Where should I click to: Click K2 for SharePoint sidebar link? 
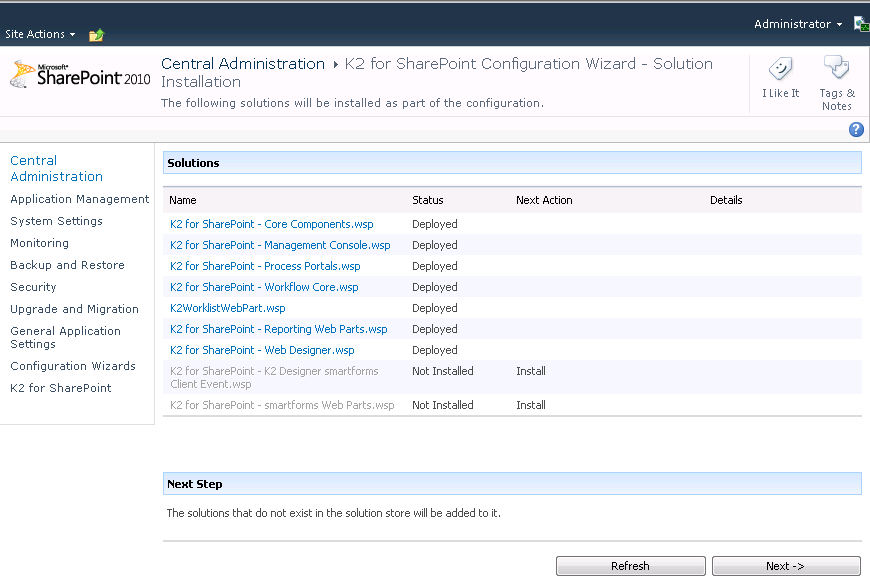click(60, 388)
